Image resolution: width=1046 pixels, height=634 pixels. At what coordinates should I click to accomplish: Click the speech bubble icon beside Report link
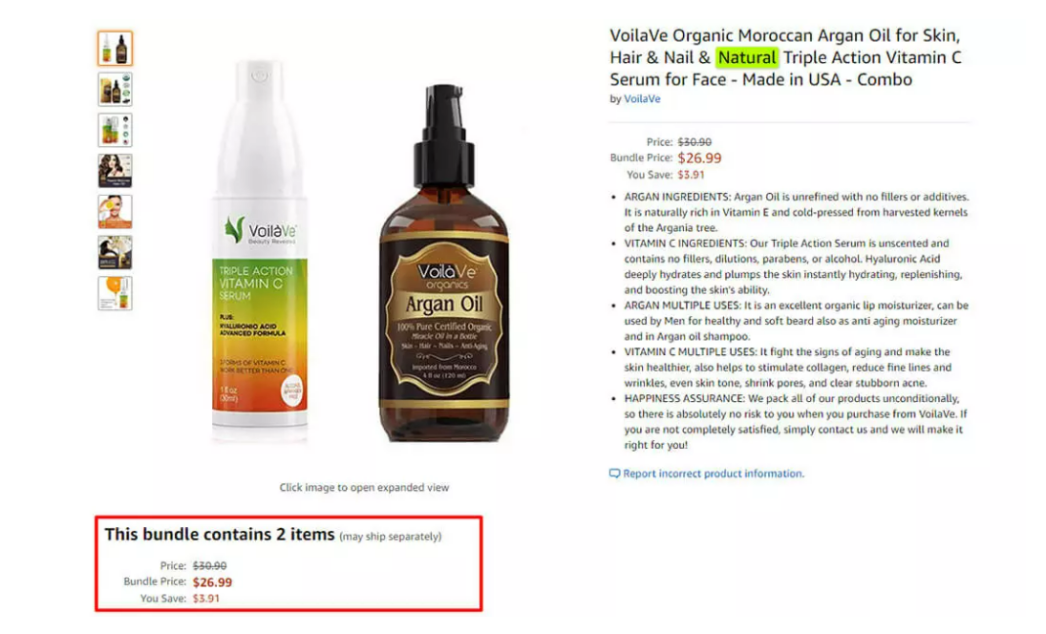[614, 474]
